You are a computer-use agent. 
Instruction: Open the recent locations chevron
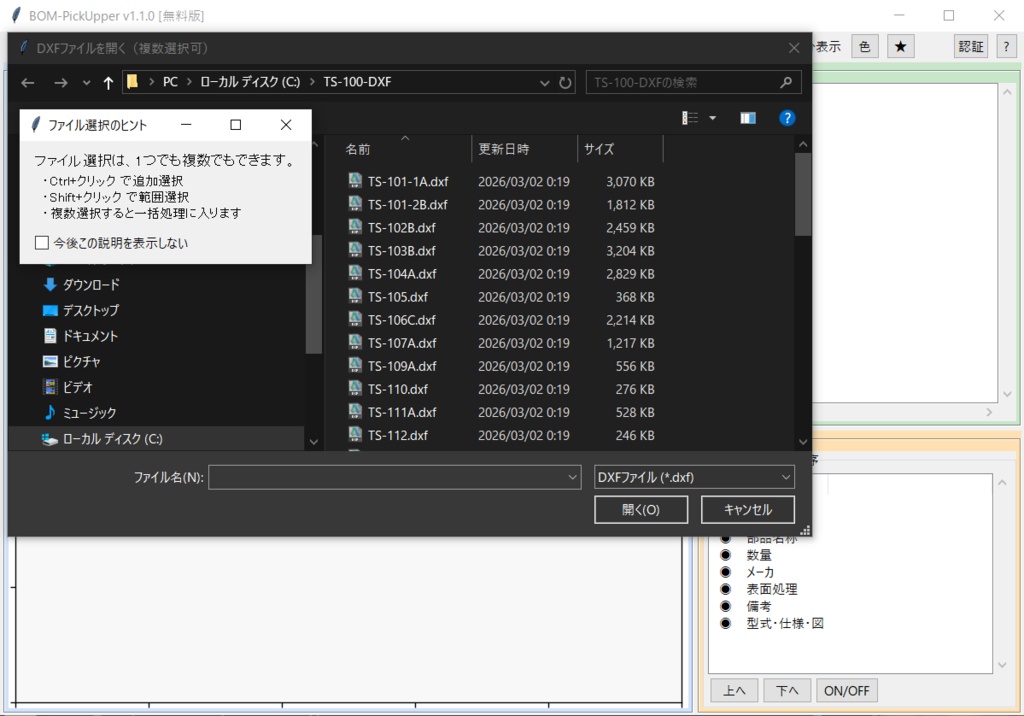86,83
